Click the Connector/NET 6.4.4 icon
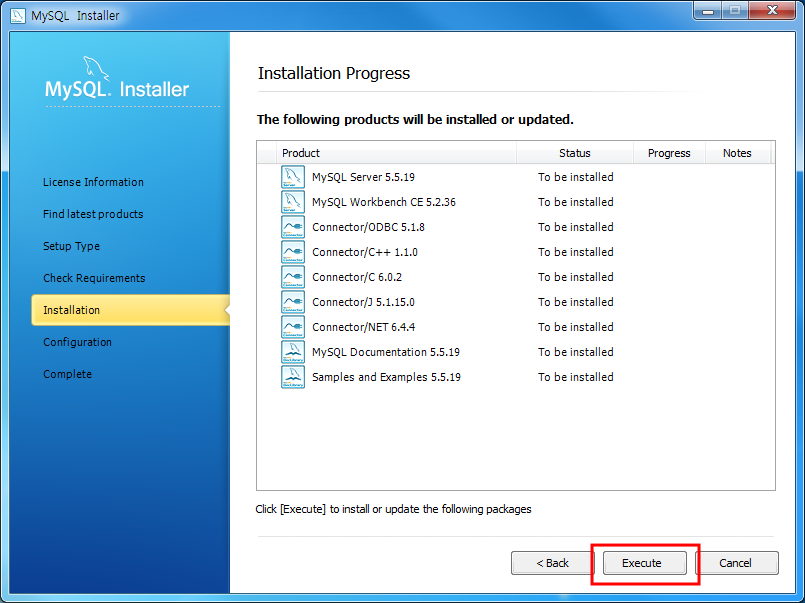The width and height of the screenshot is (805, 603). [293, 327]
